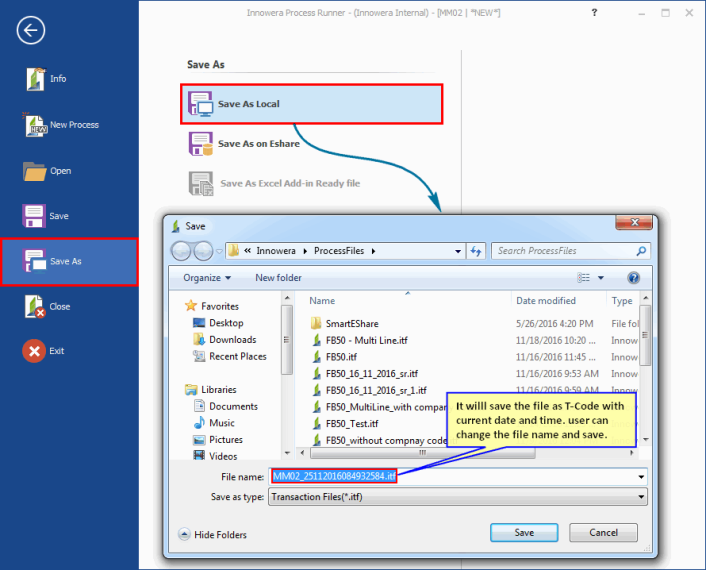This screenshot has width=706, height=570.
Task: Click the New Process icon
Action: click(35, 125)
